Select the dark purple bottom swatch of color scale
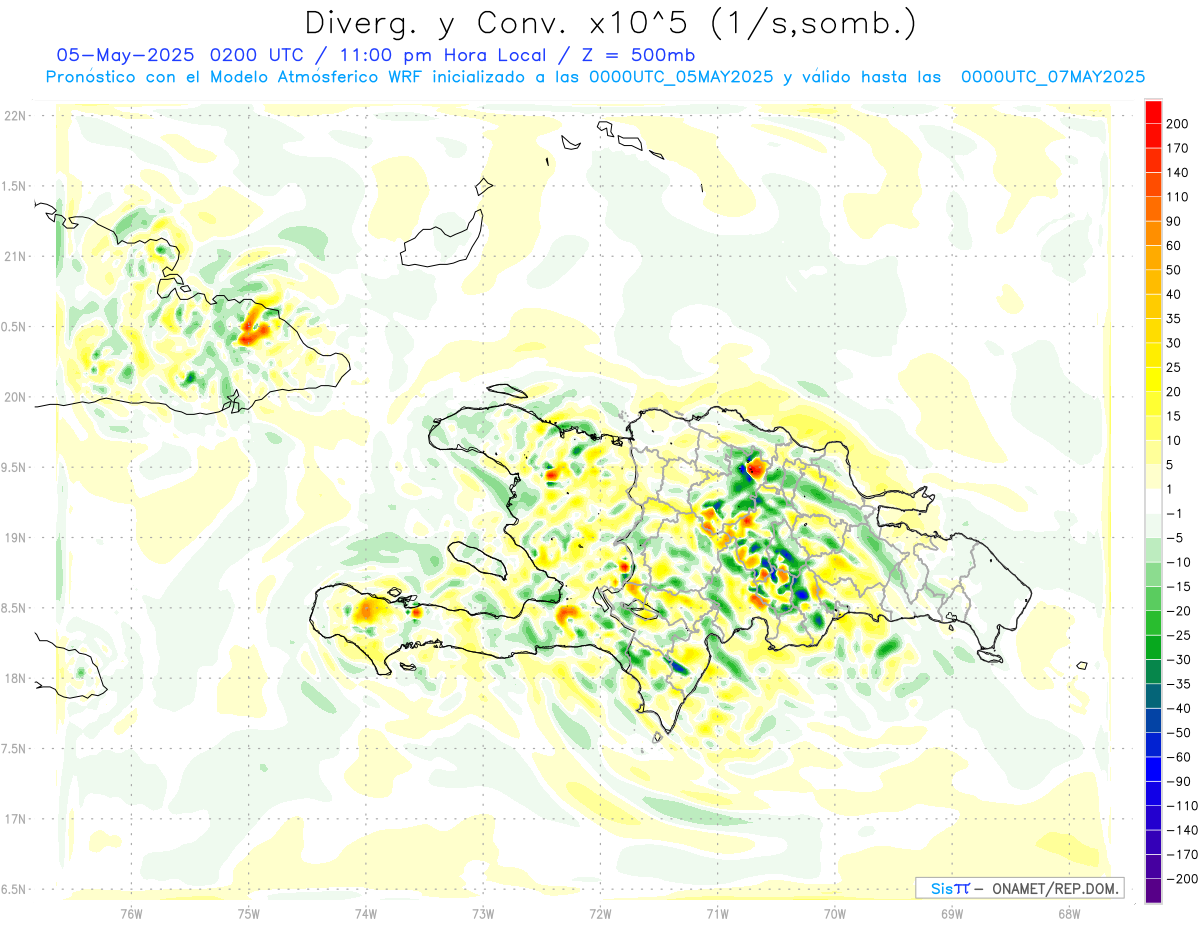This screenshot has height=927, width=1200. (1153, 891)
